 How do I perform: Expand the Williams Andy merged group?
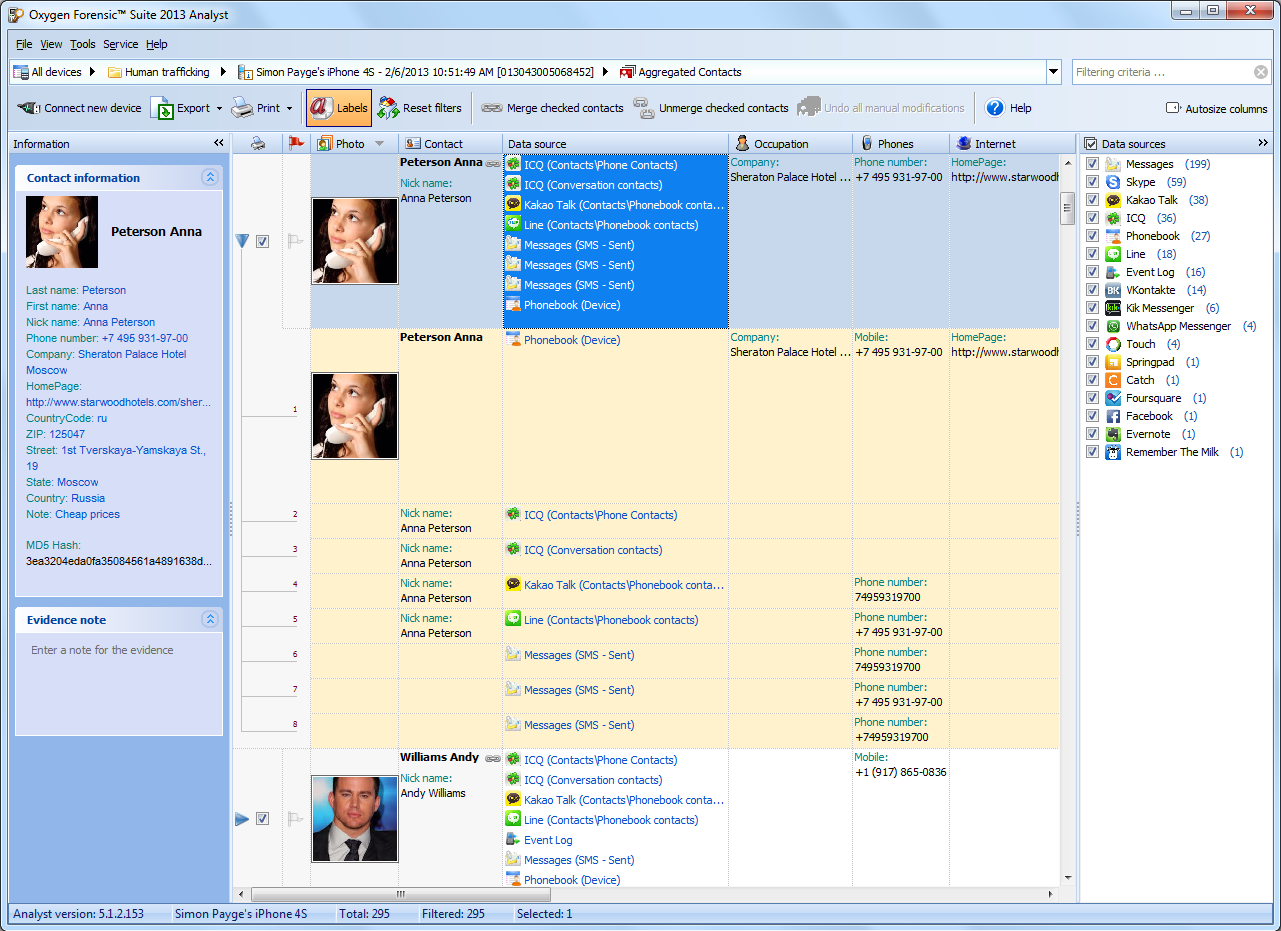pos(242,819)
